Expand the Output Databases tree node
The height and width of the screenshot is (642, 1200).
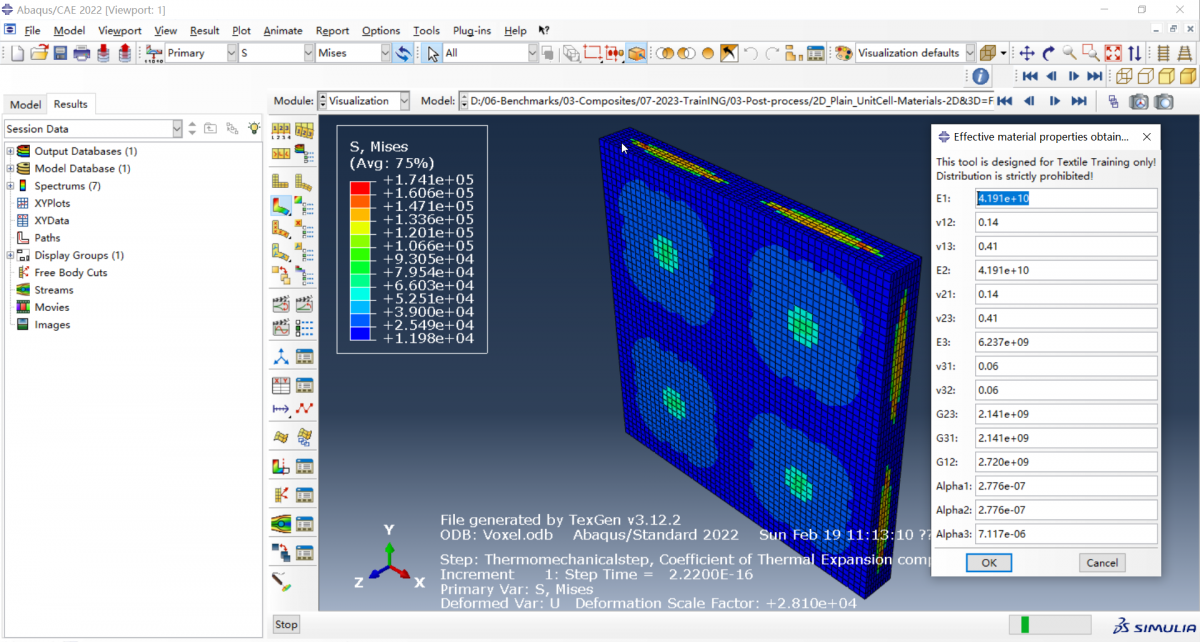tap(10, 151)
